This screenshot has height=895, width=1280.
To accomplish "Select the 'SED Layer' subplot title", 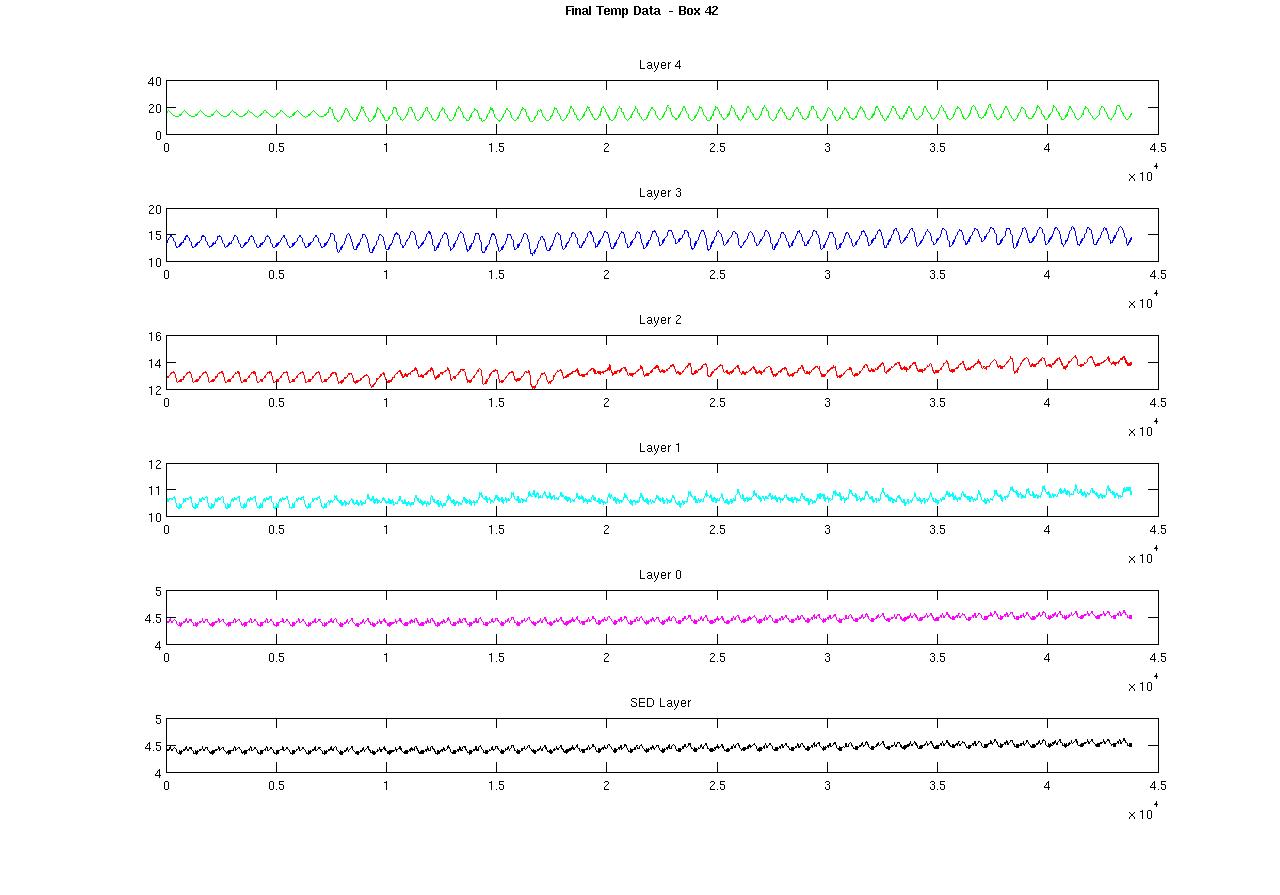I will pyautogui.click(x=660, y=703).
